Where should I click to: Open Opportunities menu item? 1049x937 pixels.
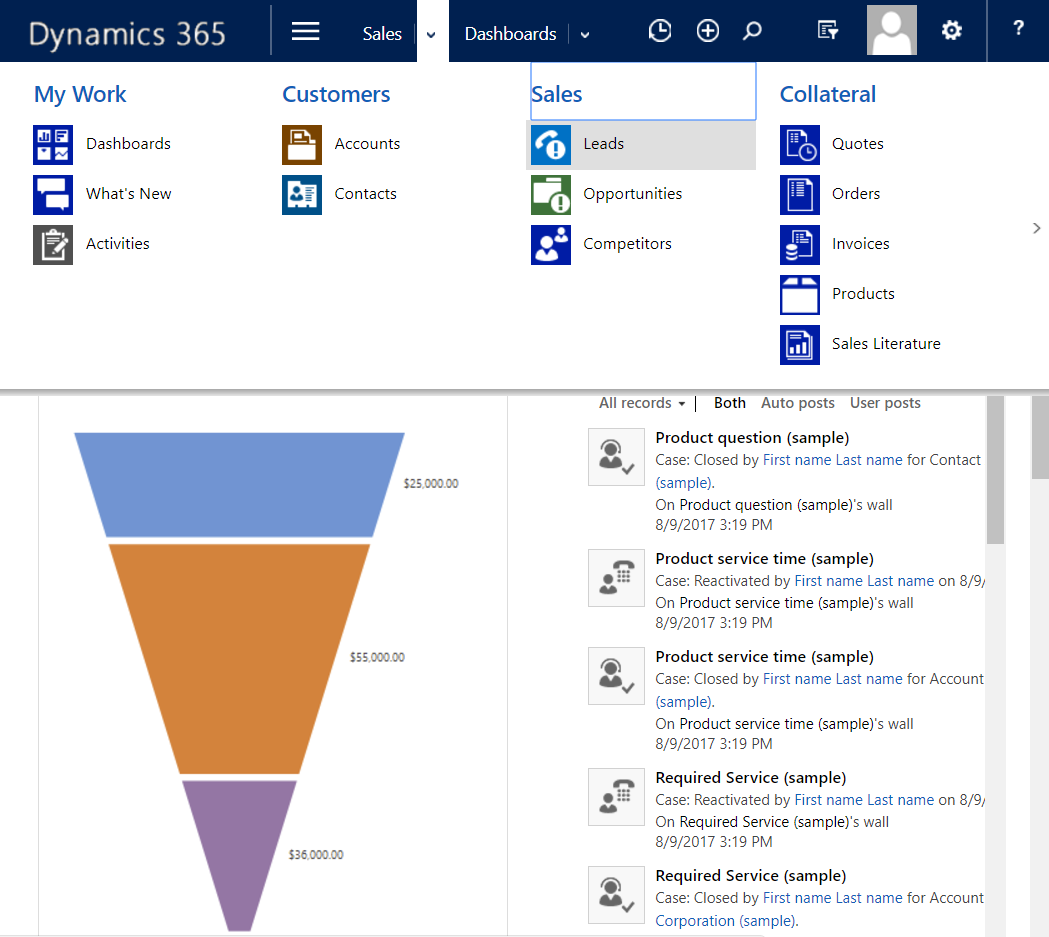(x=632, y=194)
